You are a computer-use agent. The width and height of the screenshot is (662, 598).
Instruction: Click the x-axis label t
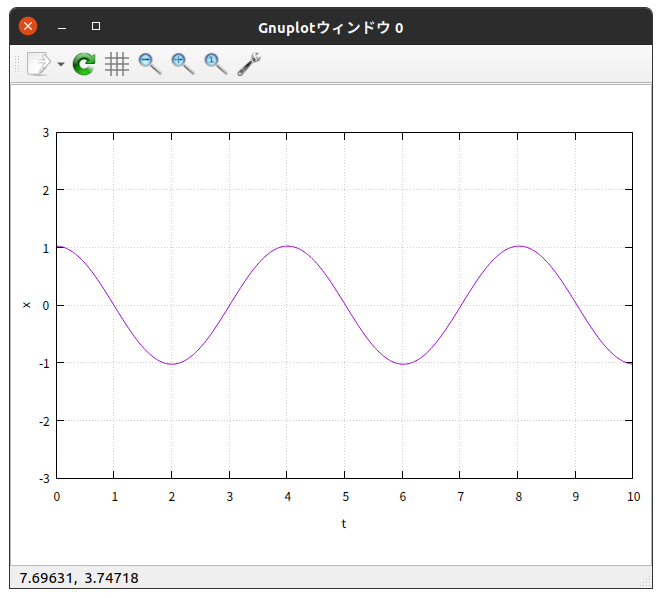[344, 524]
